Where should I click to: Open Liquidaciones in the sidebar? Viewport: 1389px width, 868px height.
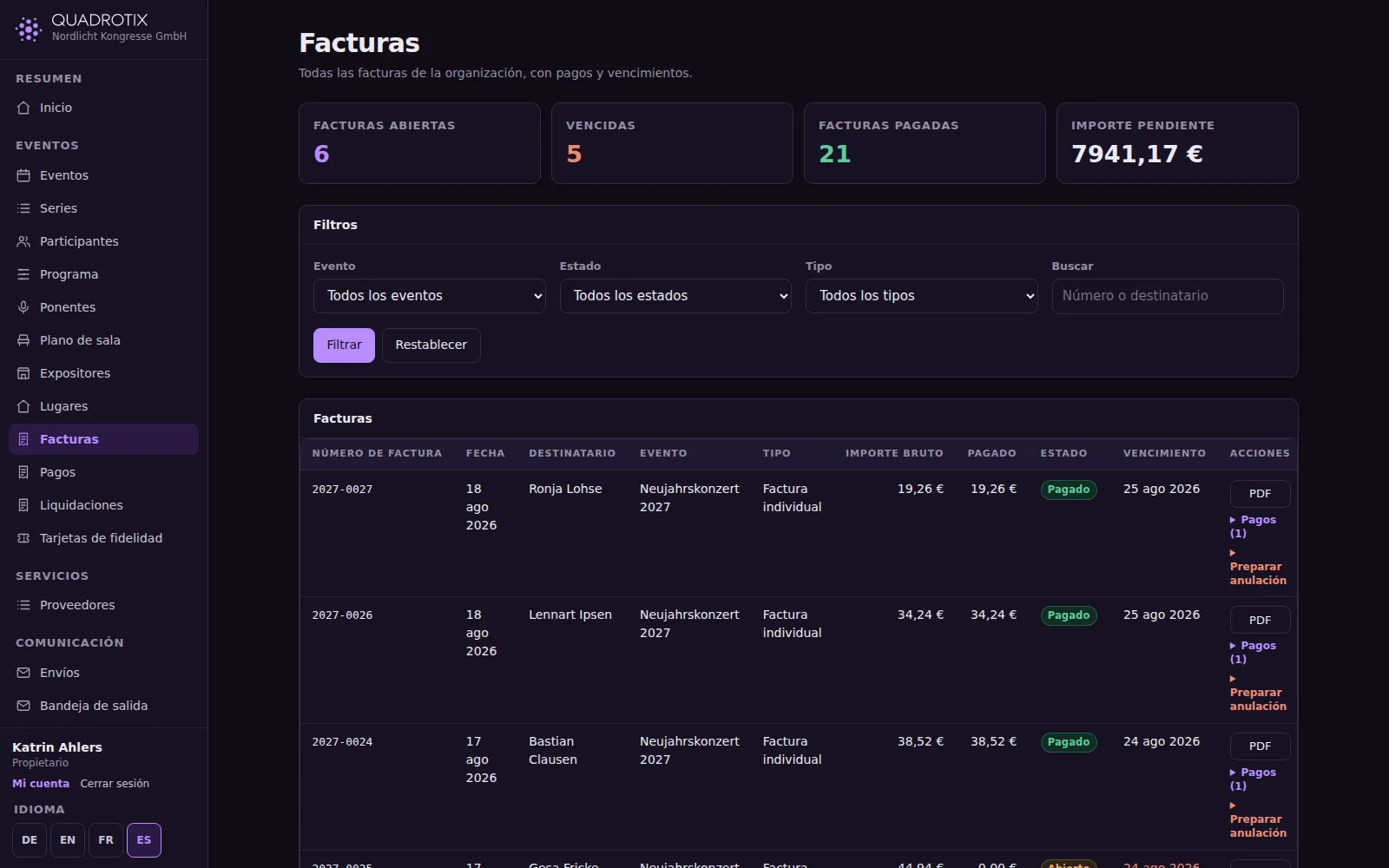click(x=103, y=505)
